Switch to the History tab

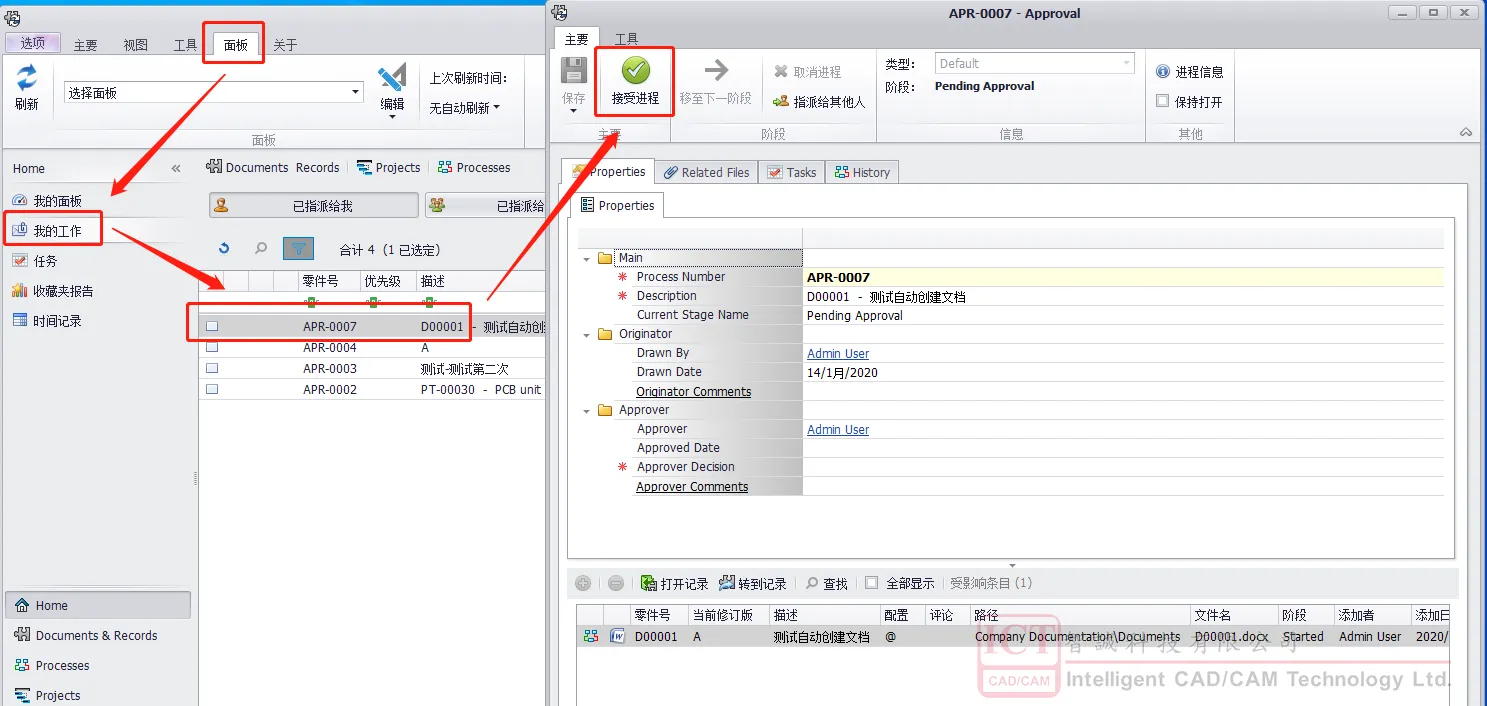[x=862, y=172]
